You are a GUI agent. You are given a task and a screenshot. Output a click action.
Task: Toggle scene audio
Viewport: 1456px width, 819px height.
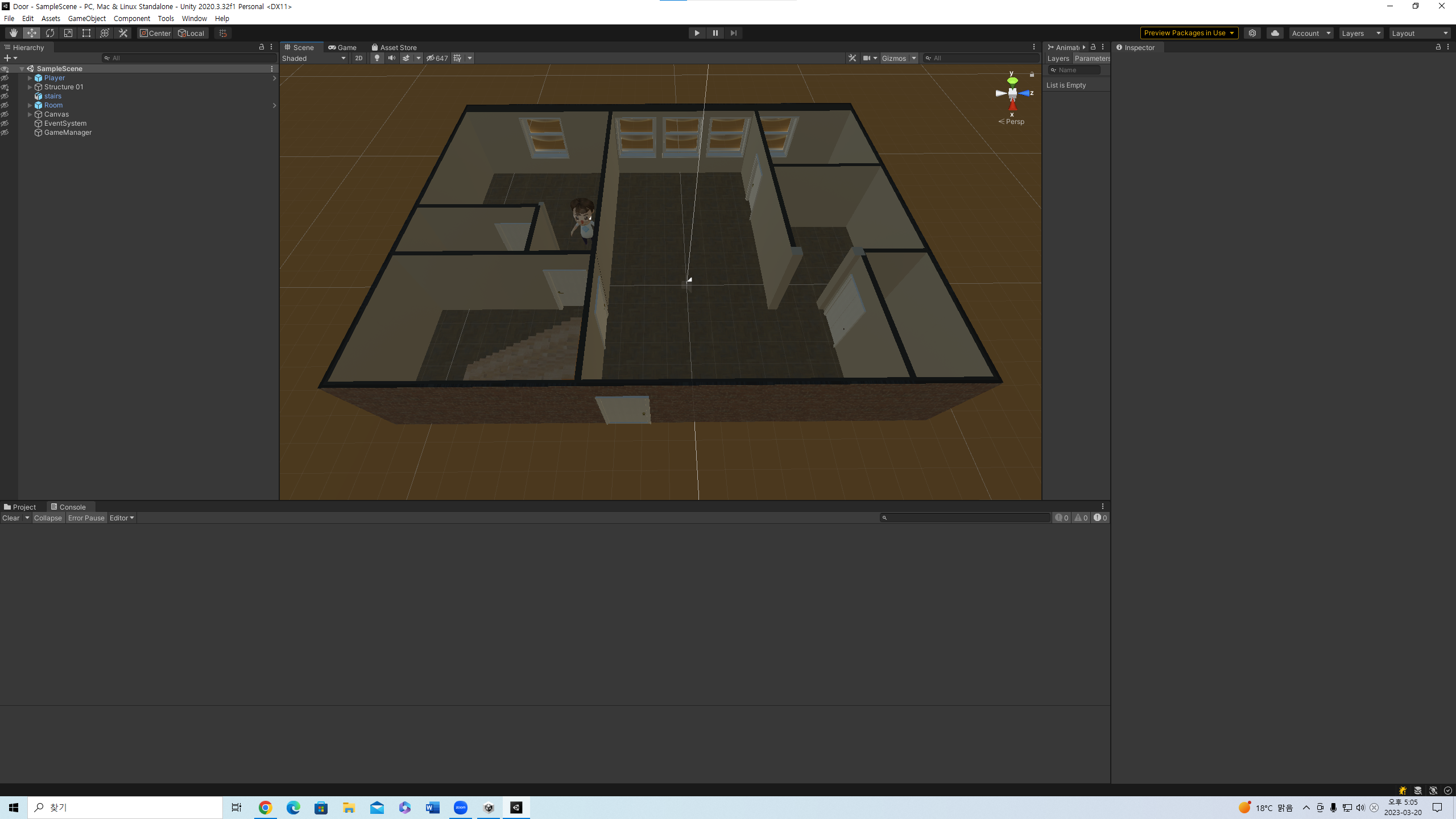pyautogui.click(x=391, y=58)
